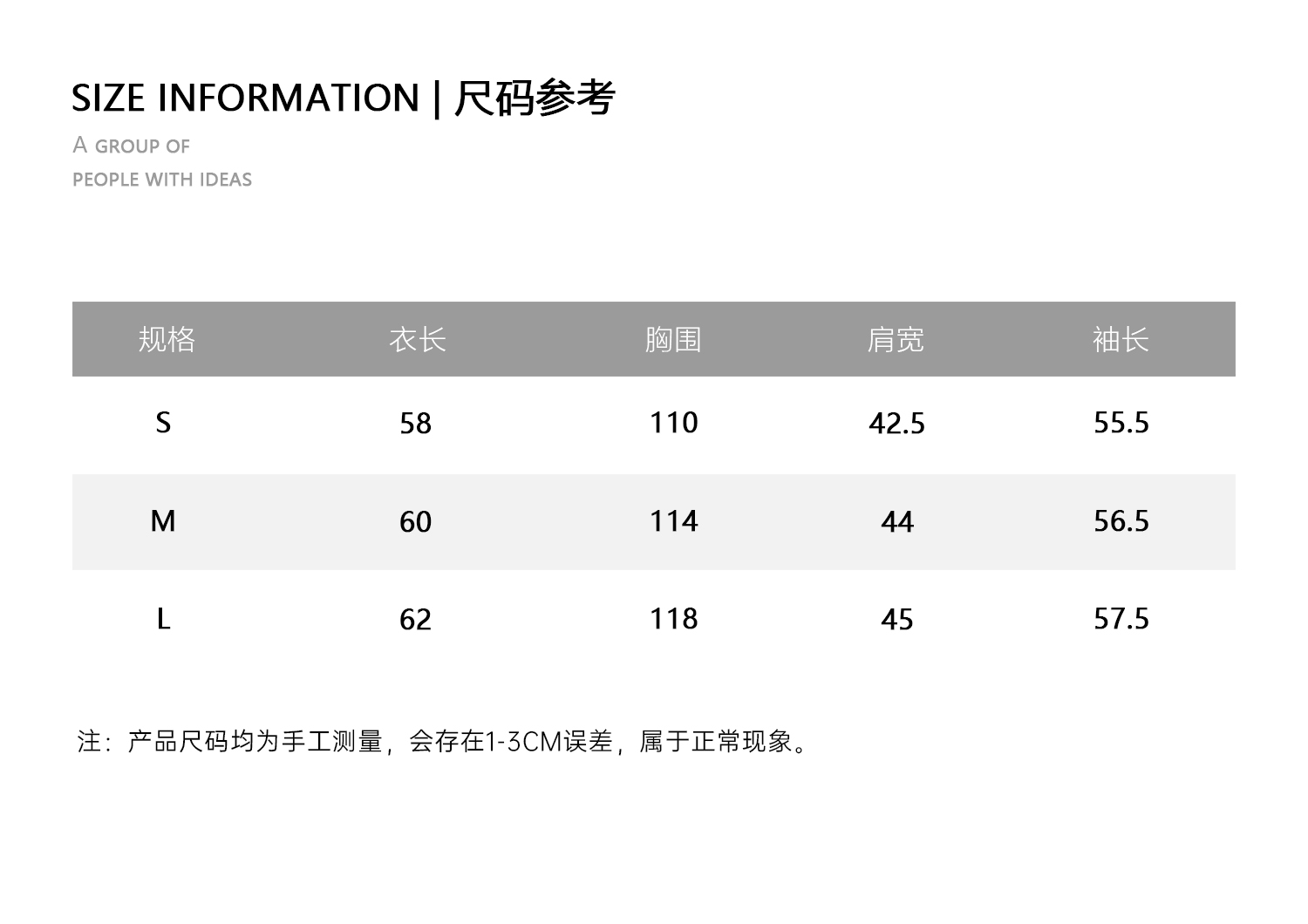Click the L size row label
Image resolution: width=1308 pixels, height=924 pixels.
pyautogui.click(x=163, y=619)
